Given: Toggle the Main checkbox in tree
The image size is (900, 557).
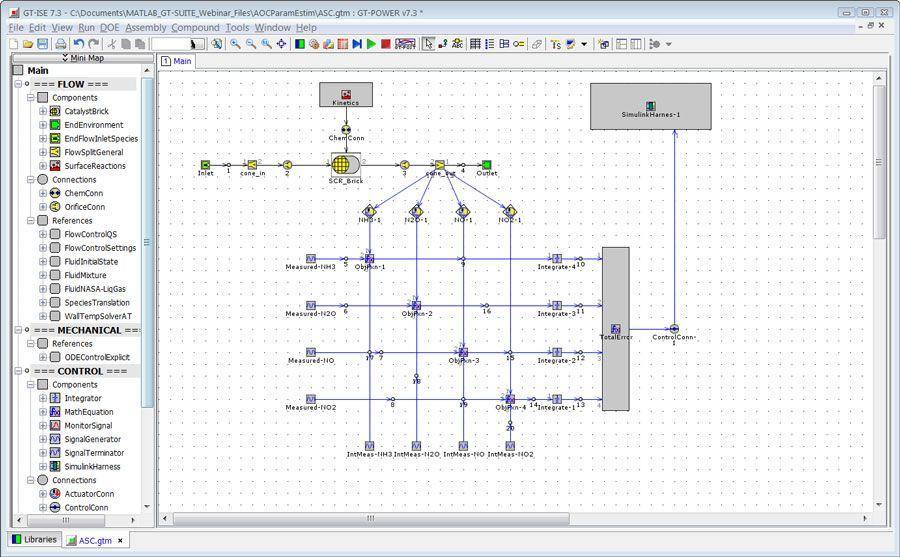Looking at the screenshot, I should click(x=18, y=70).
